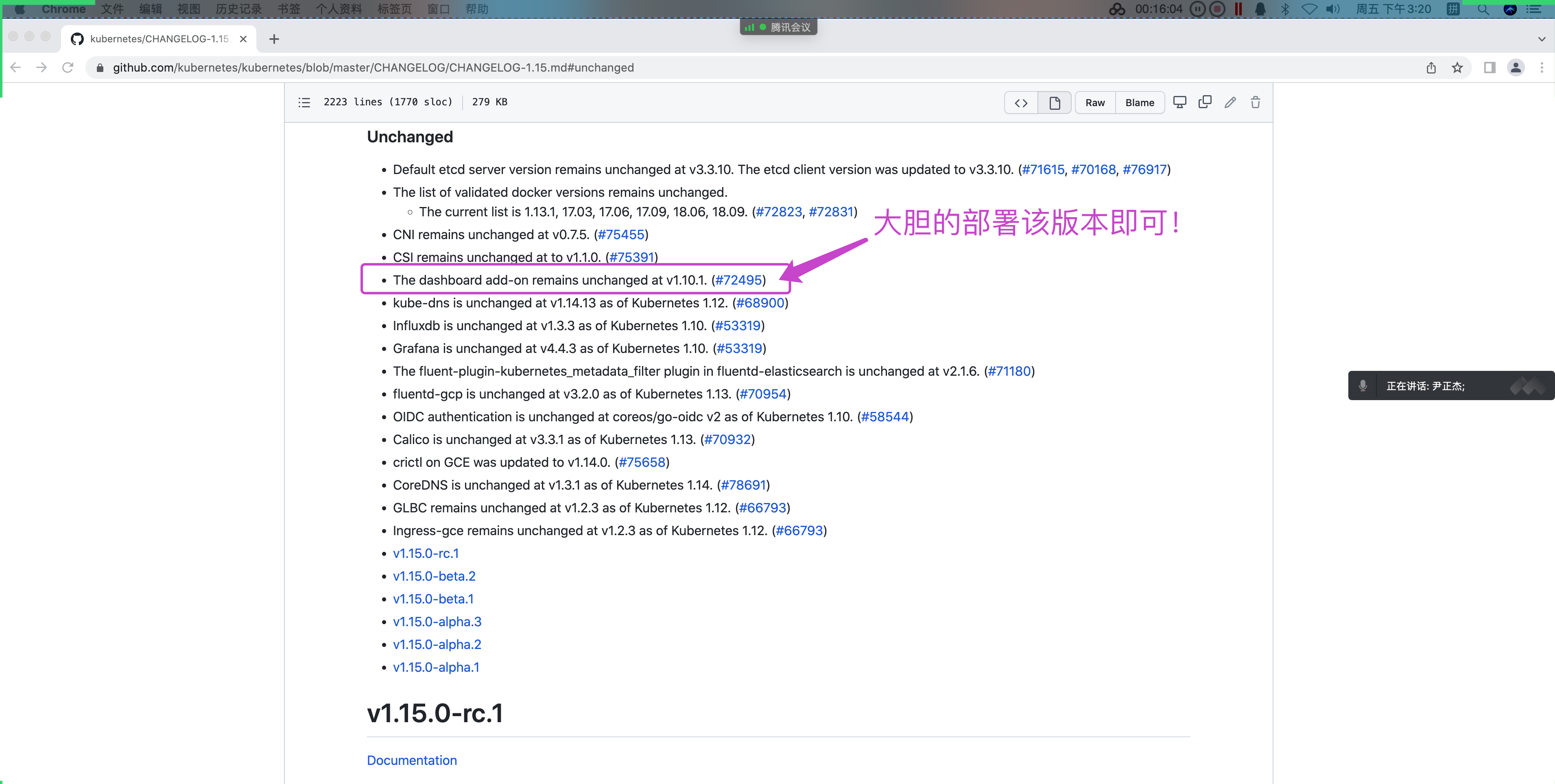This screenshot has height=784, width=1555.
Task: Click the browser address bar
Action: (x=423, y=68)
